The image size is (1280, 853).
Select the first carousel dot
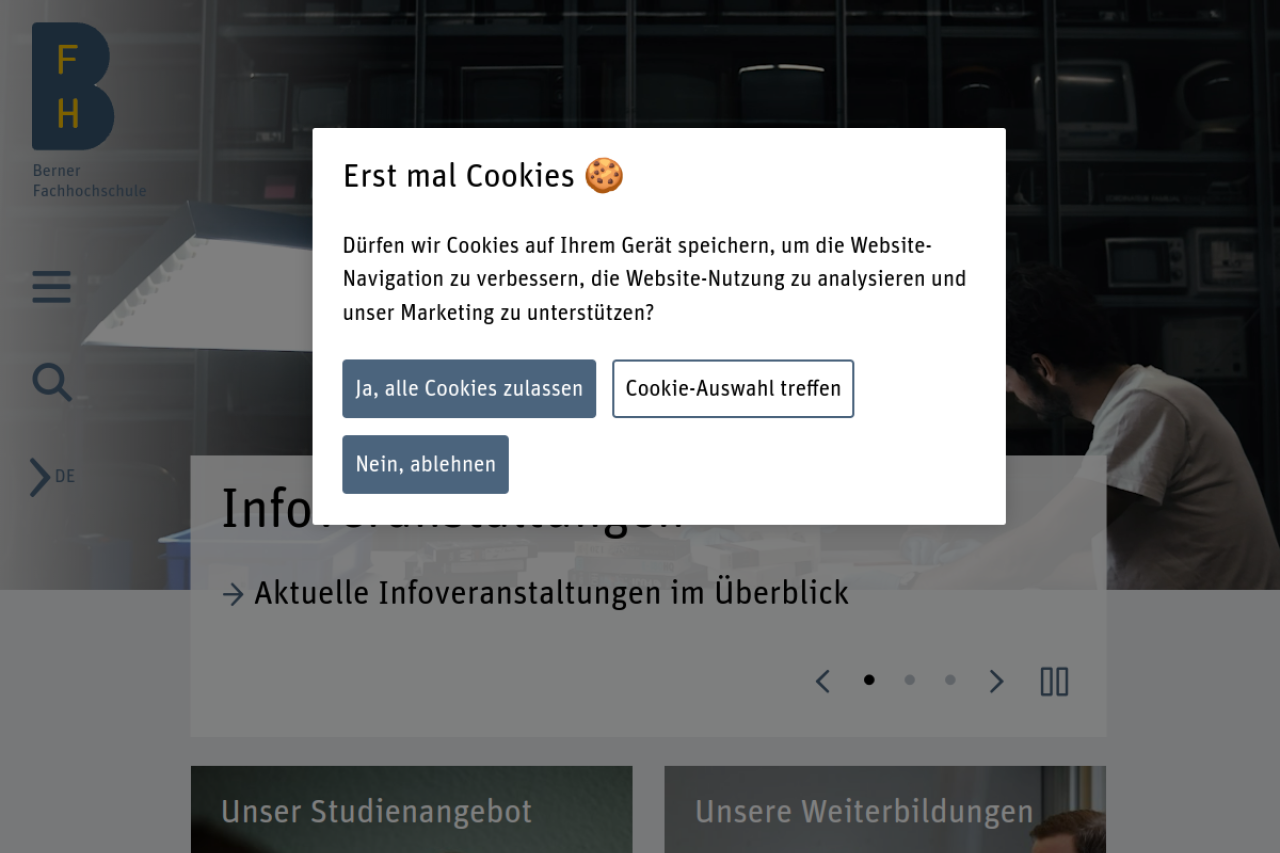pos(869,680)
